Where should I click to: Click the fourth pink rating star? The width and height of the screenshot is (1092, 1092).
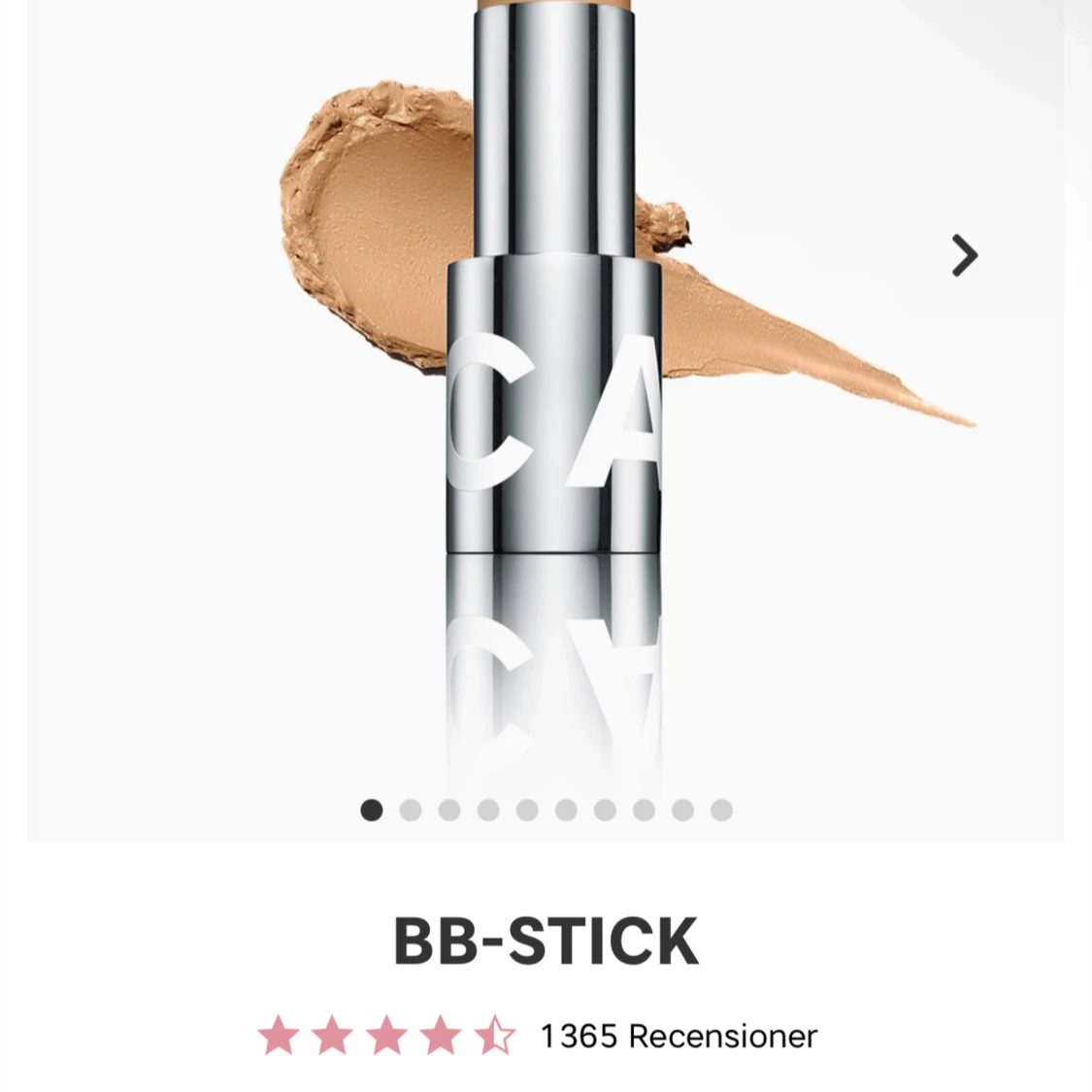click(440, 1034)
